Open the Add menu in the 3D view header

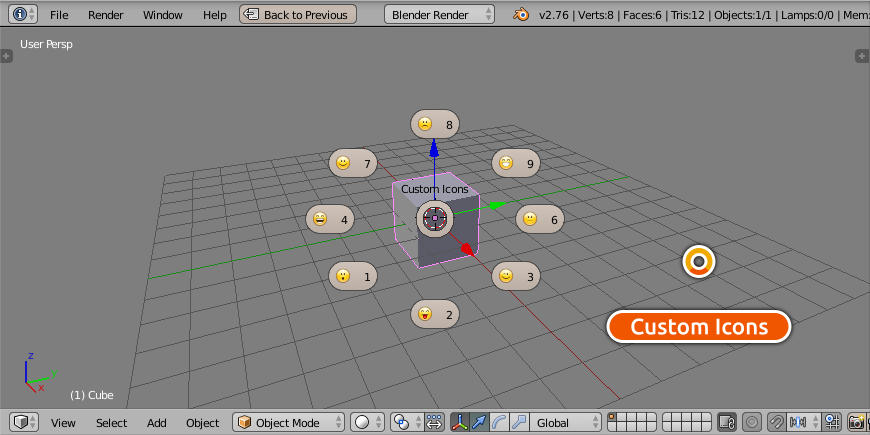(x=157, y=423)
